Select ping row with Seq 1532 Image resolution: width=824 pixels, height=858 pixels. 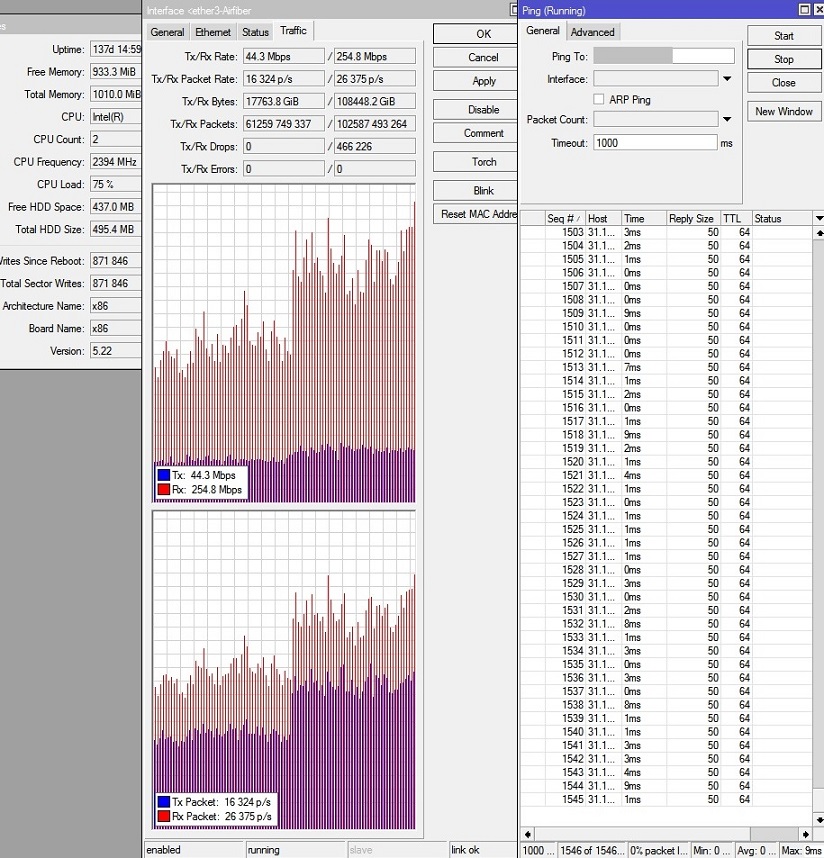pos(666,624)
